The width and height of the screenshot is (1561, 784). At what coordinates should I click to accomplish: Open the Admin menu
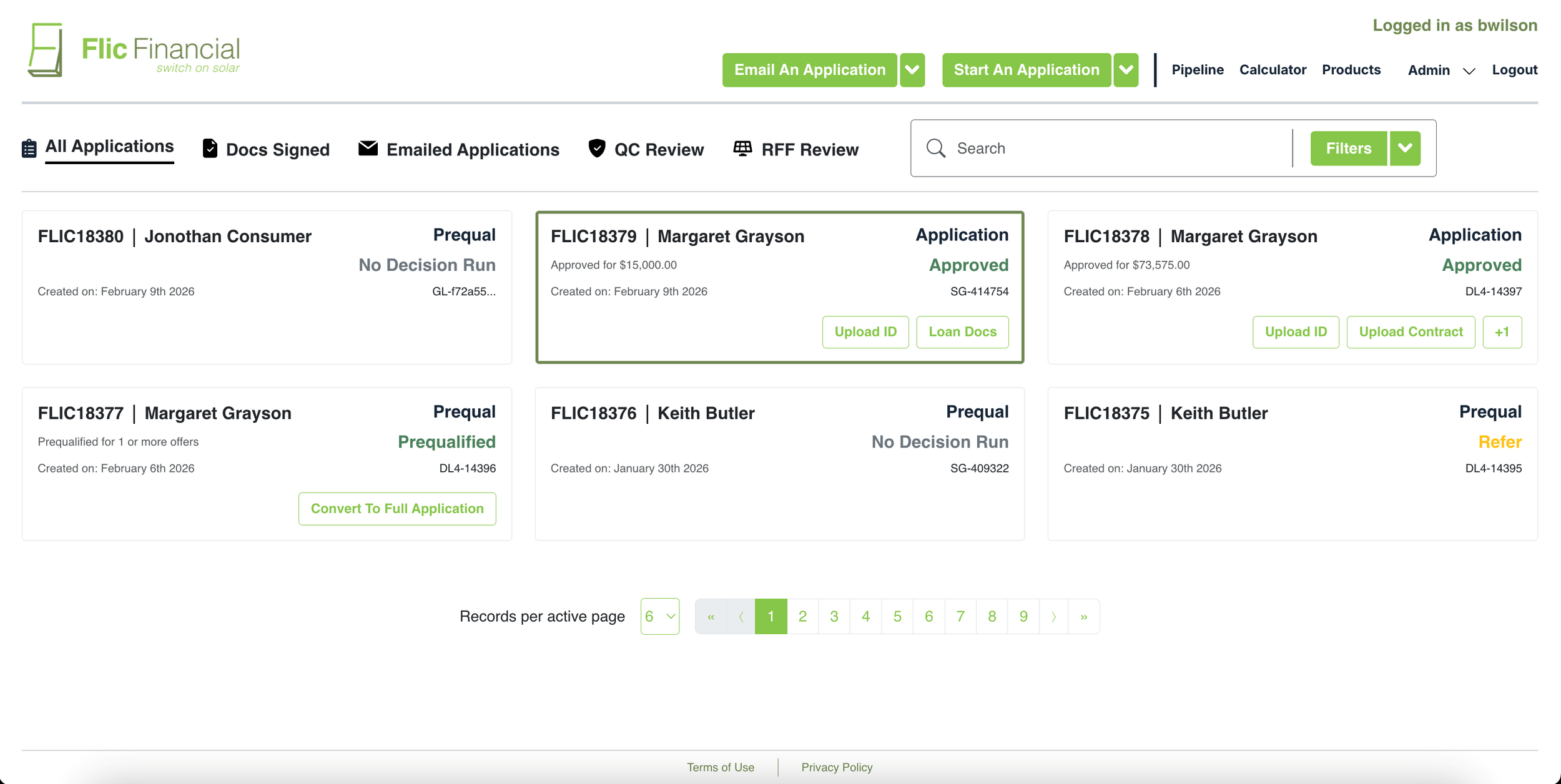coord(1440,71)
